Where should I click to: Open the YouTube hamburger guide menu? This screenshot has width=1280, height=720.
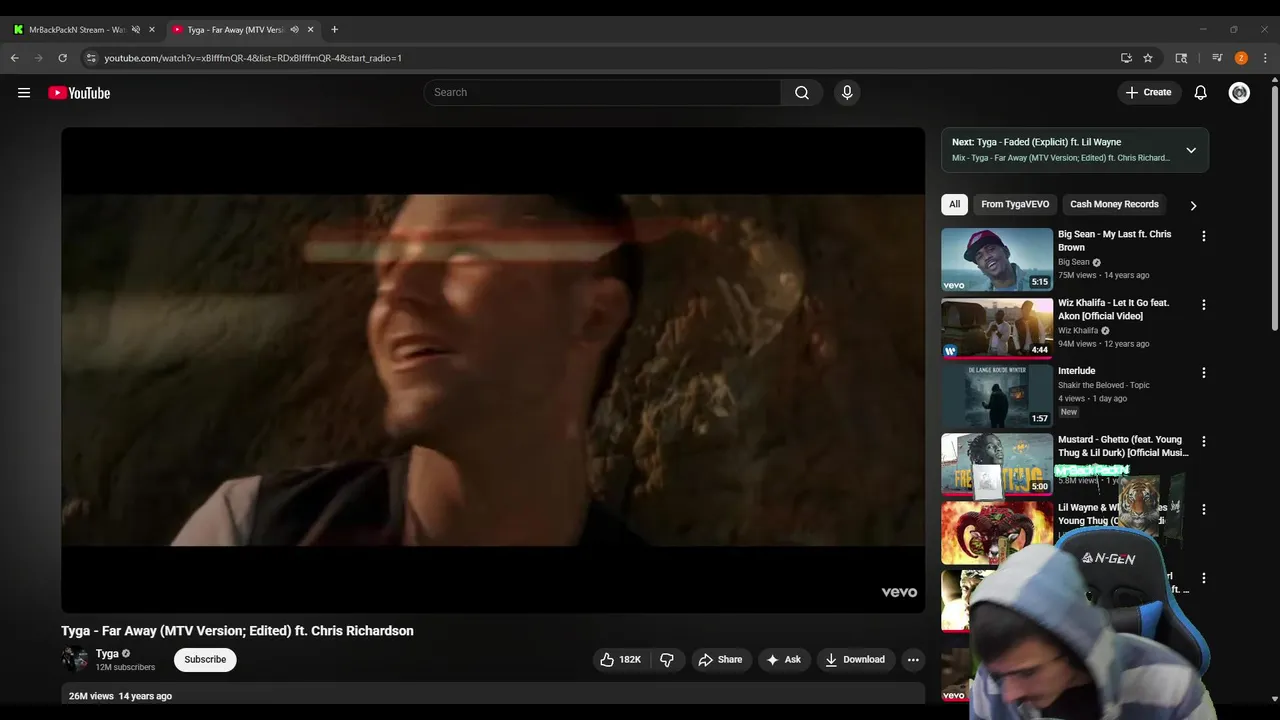[x=24, y=93]
